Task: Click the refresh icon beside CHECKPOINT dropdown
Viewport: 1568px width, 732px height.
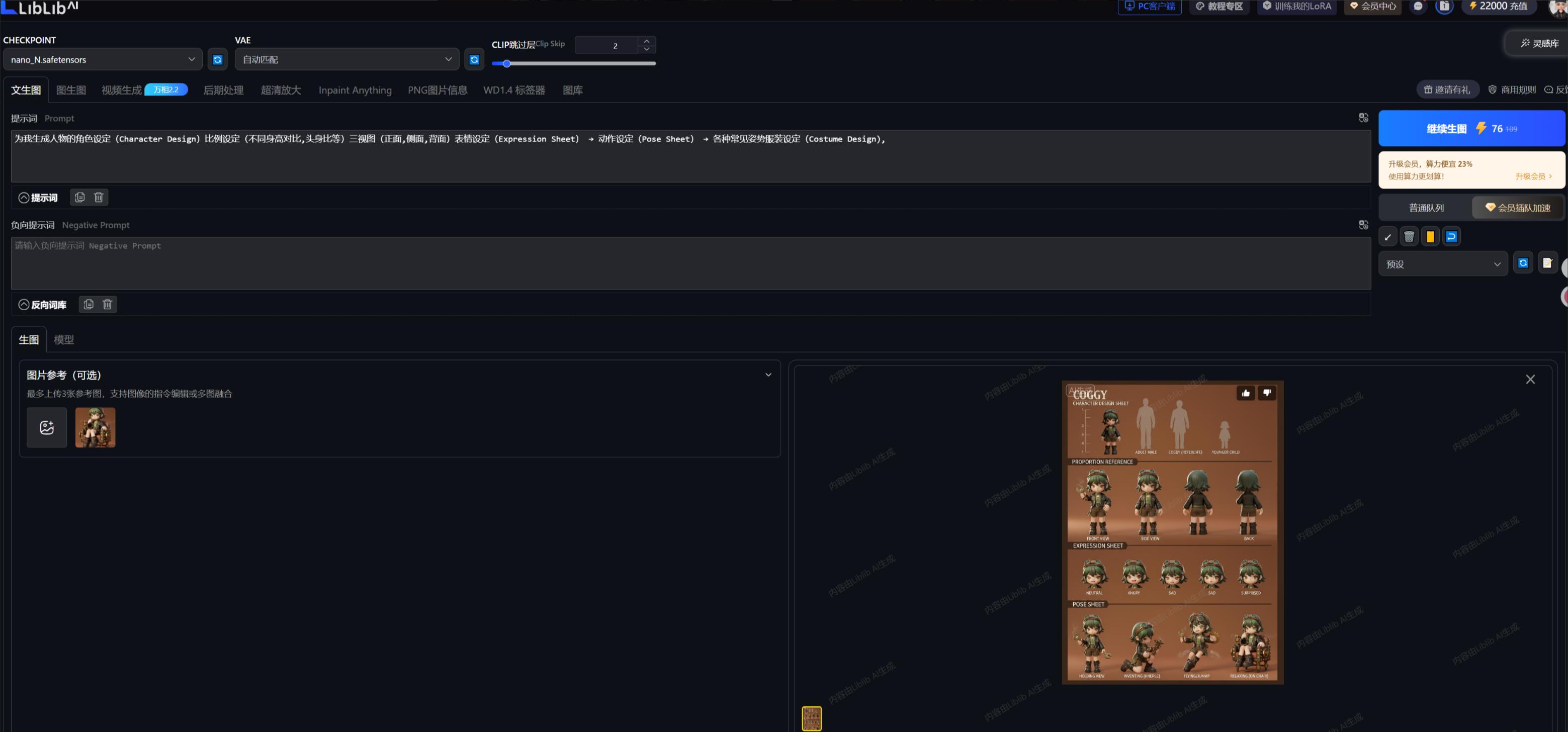Action: (x=217, y=60)
